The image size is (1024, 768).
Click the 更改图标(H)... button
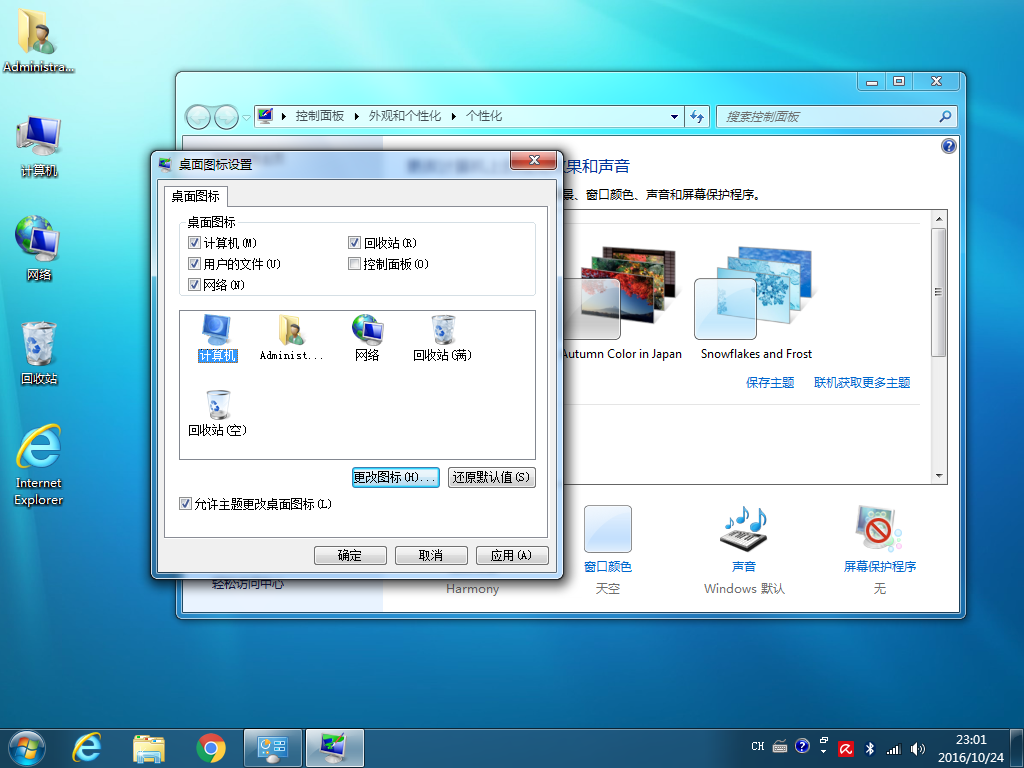coord(396,477)
